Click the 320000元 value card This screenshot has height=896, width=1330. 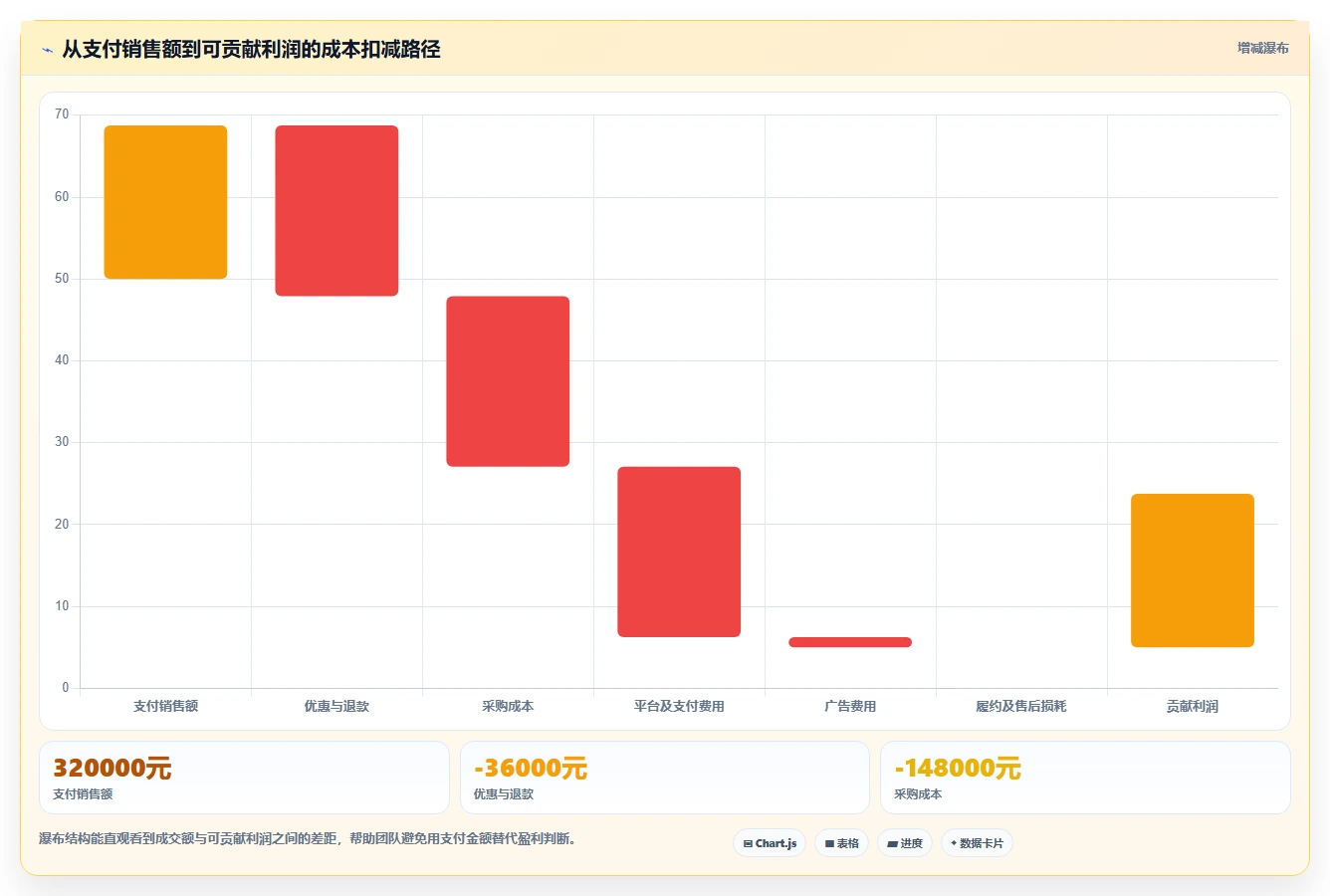pos(244,778)
